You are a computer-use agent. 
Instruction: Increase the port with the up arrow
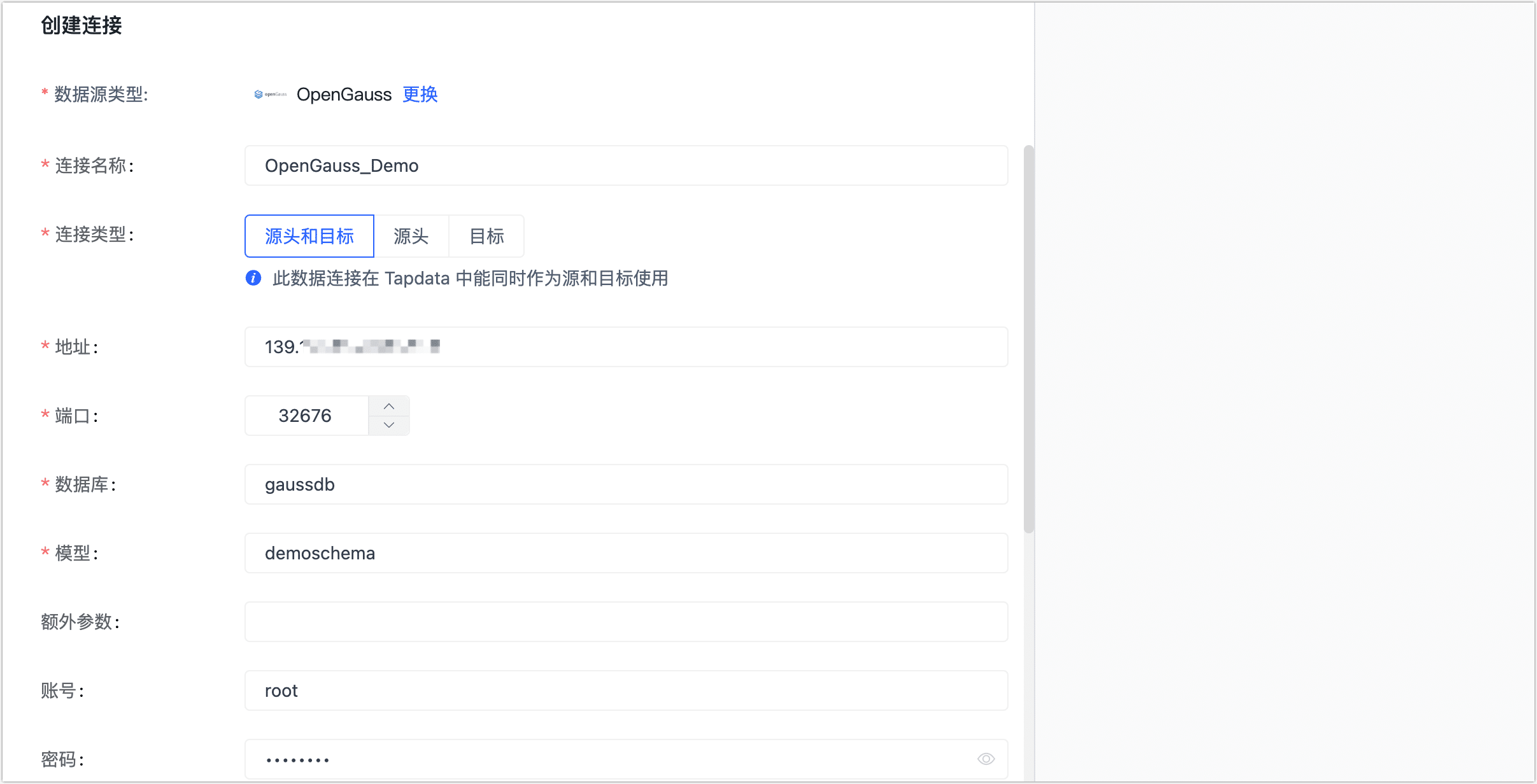point(389,406)
